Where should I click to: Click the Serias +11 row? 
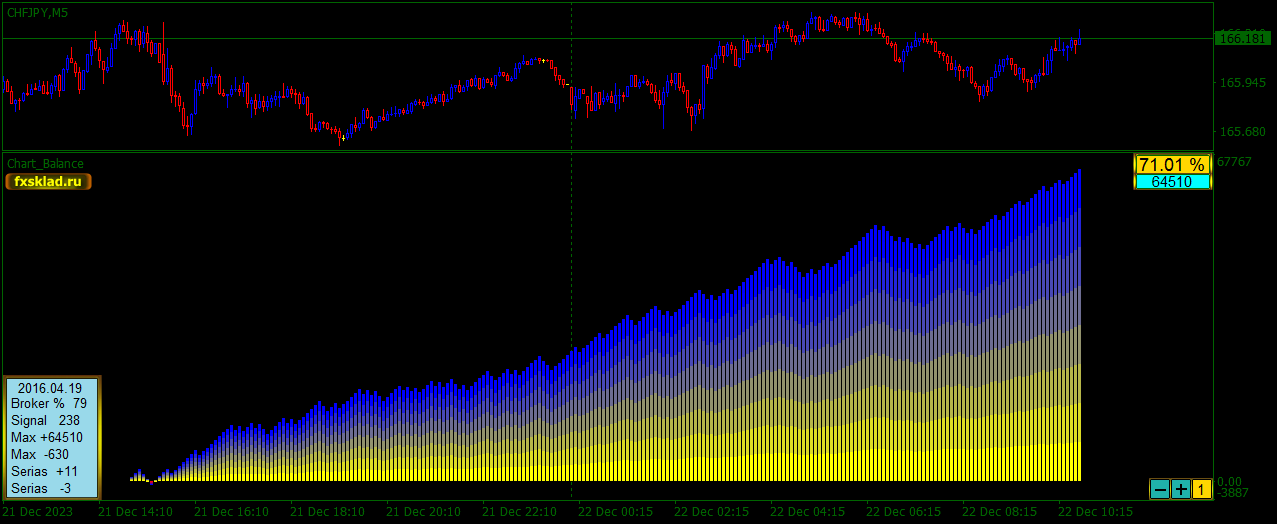45,472
